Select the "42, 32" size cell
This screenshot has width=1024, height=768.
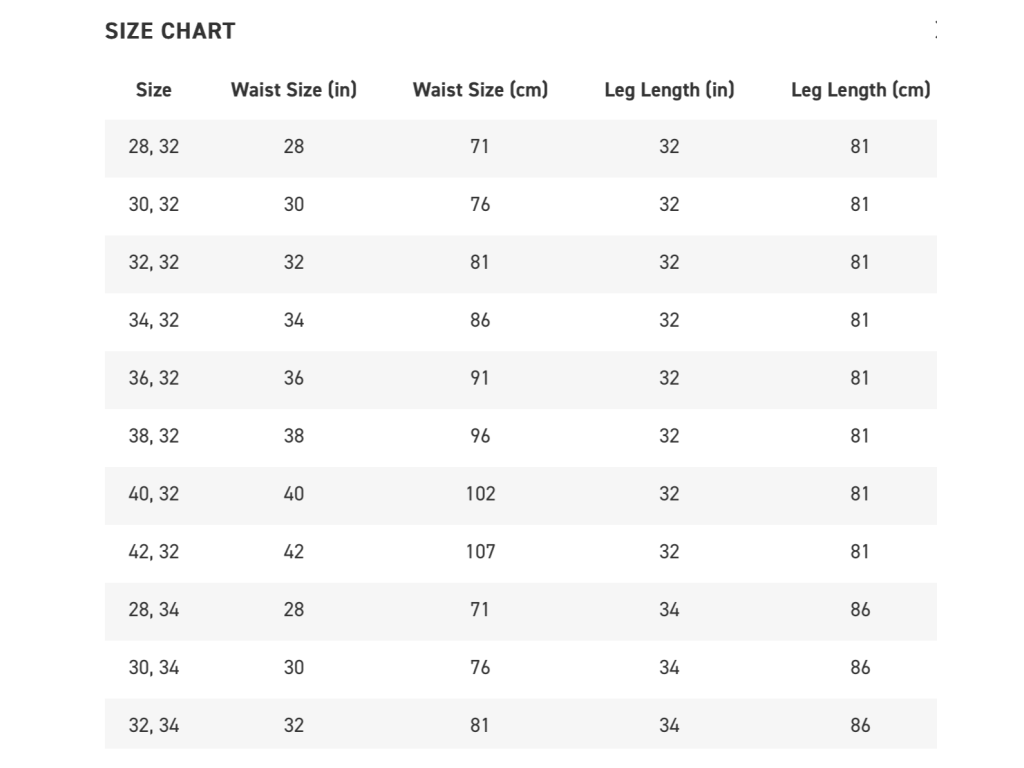154,552
